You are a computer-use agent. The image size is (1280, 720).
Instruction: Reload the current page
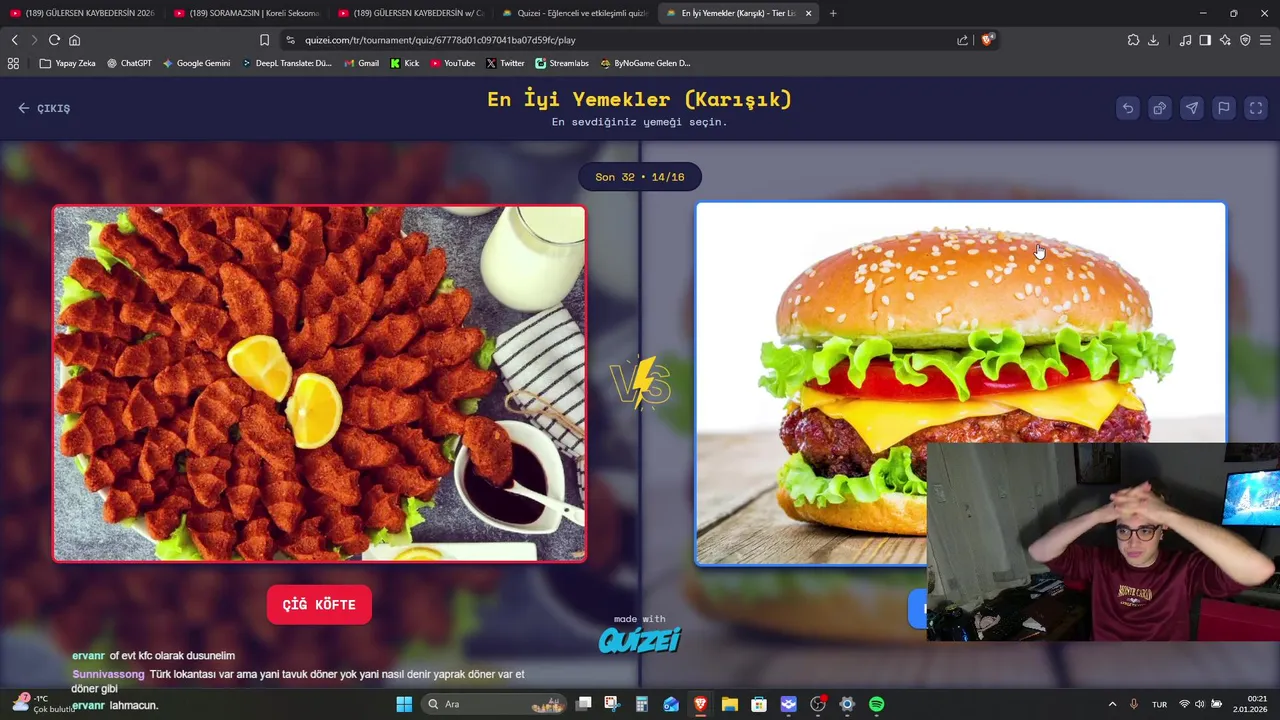point(54,40)
